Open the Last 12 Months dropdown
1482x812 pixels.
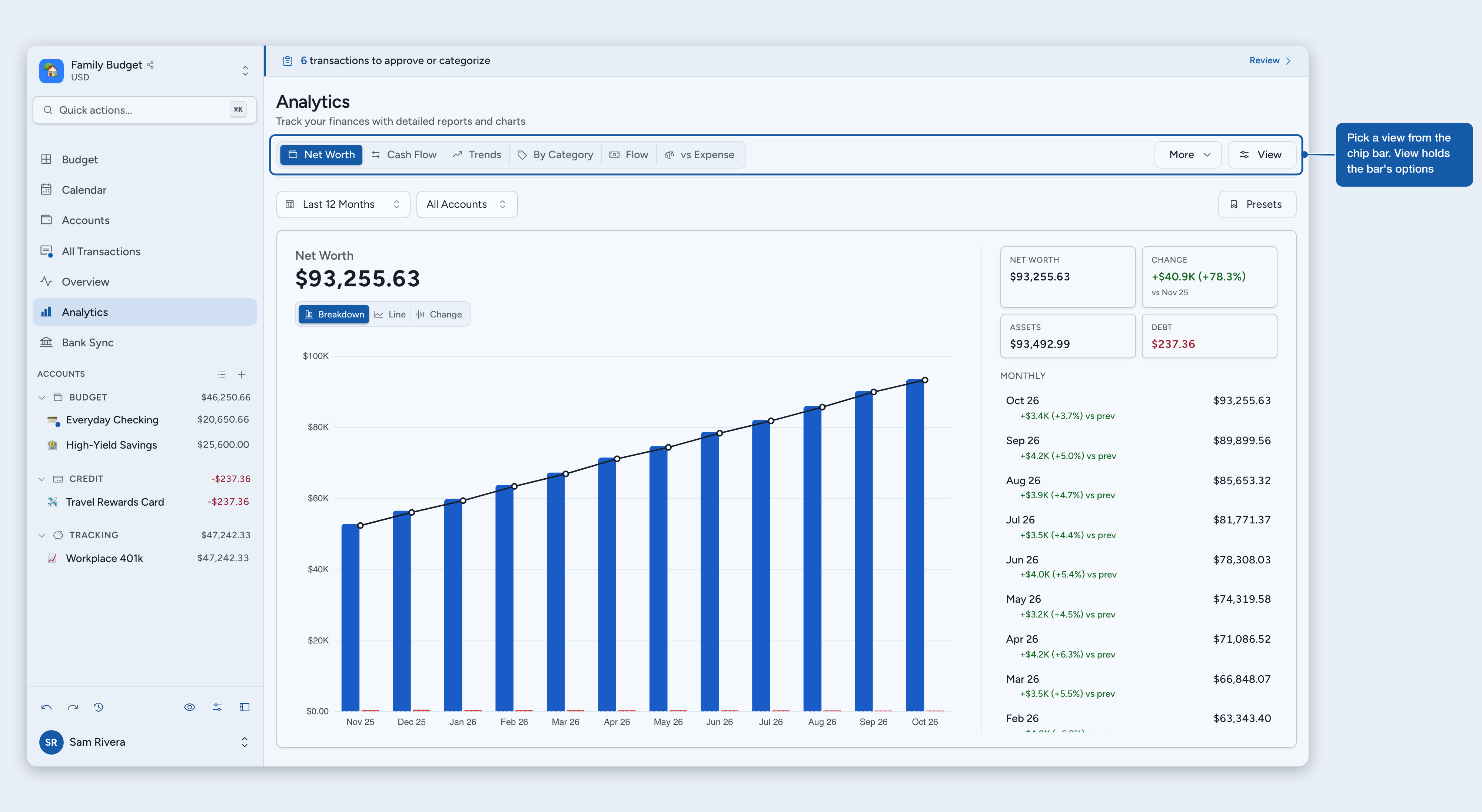[343, 204]
